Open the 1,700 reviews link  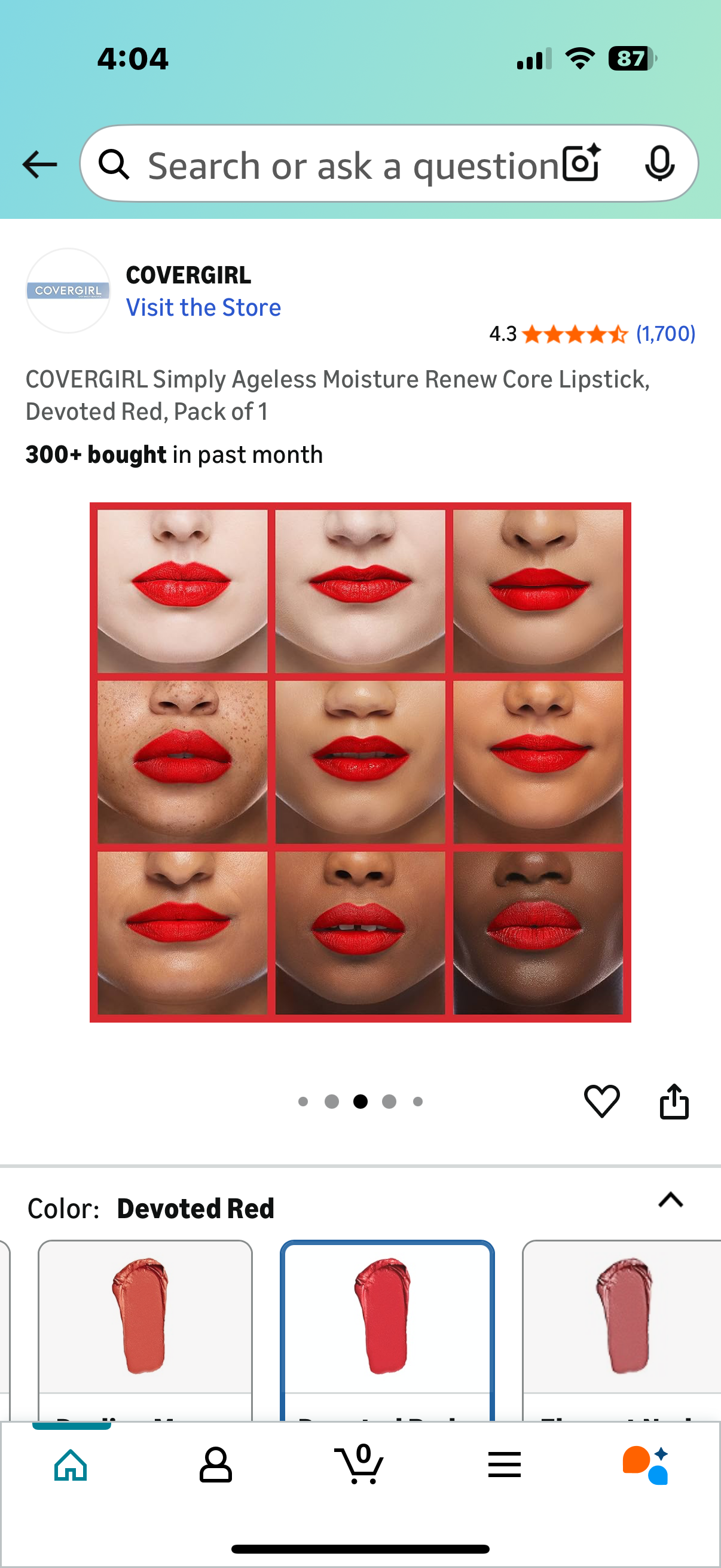665,334
